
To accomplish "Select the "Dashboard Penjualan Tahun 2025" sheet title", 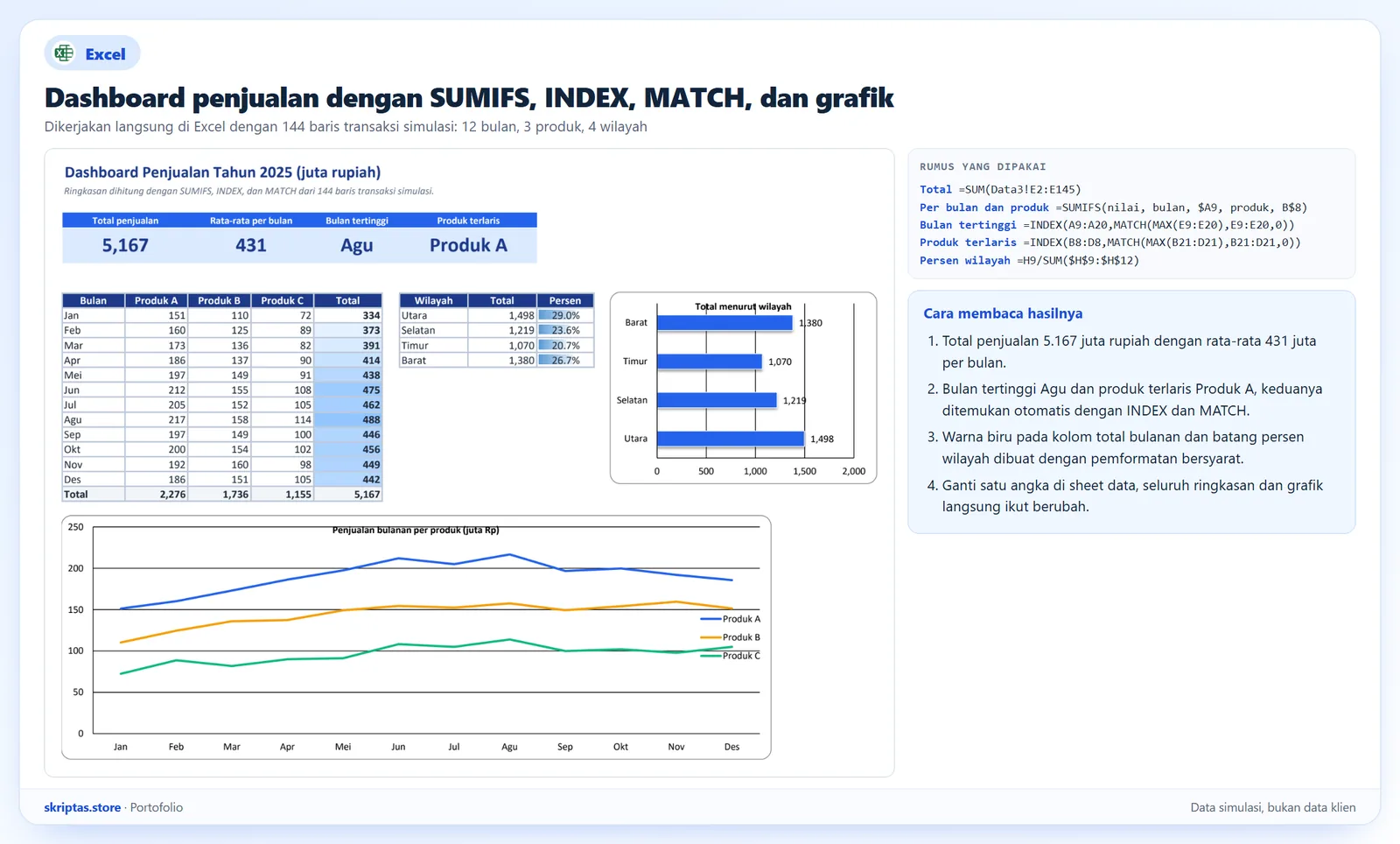I will (x=222, y=172).
